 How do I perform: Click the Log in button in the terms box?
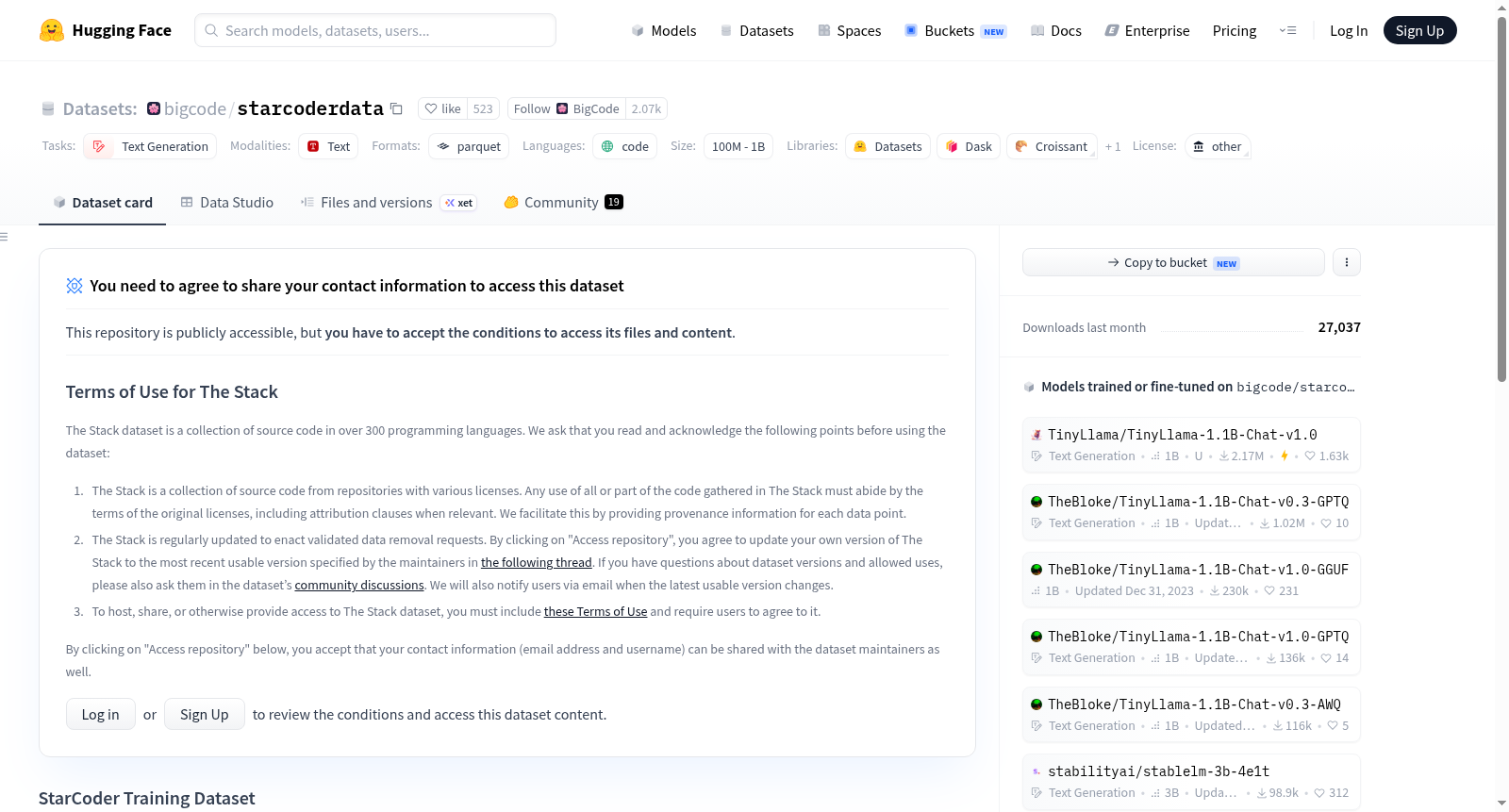[101, 714]
